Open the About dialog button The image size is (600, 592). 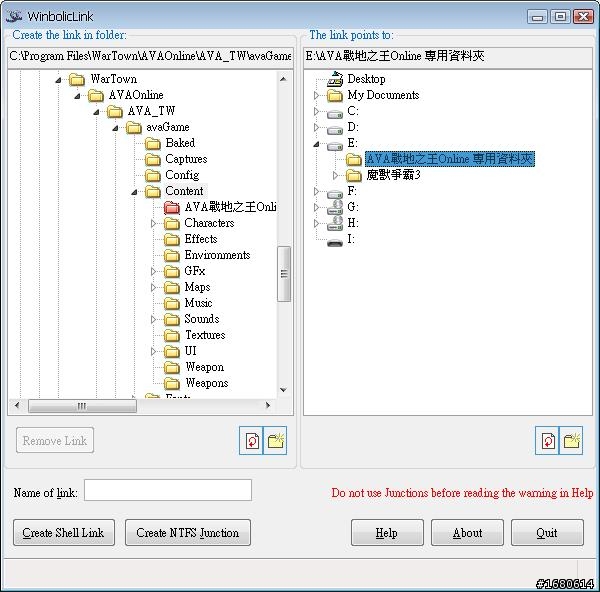point(467,532)
